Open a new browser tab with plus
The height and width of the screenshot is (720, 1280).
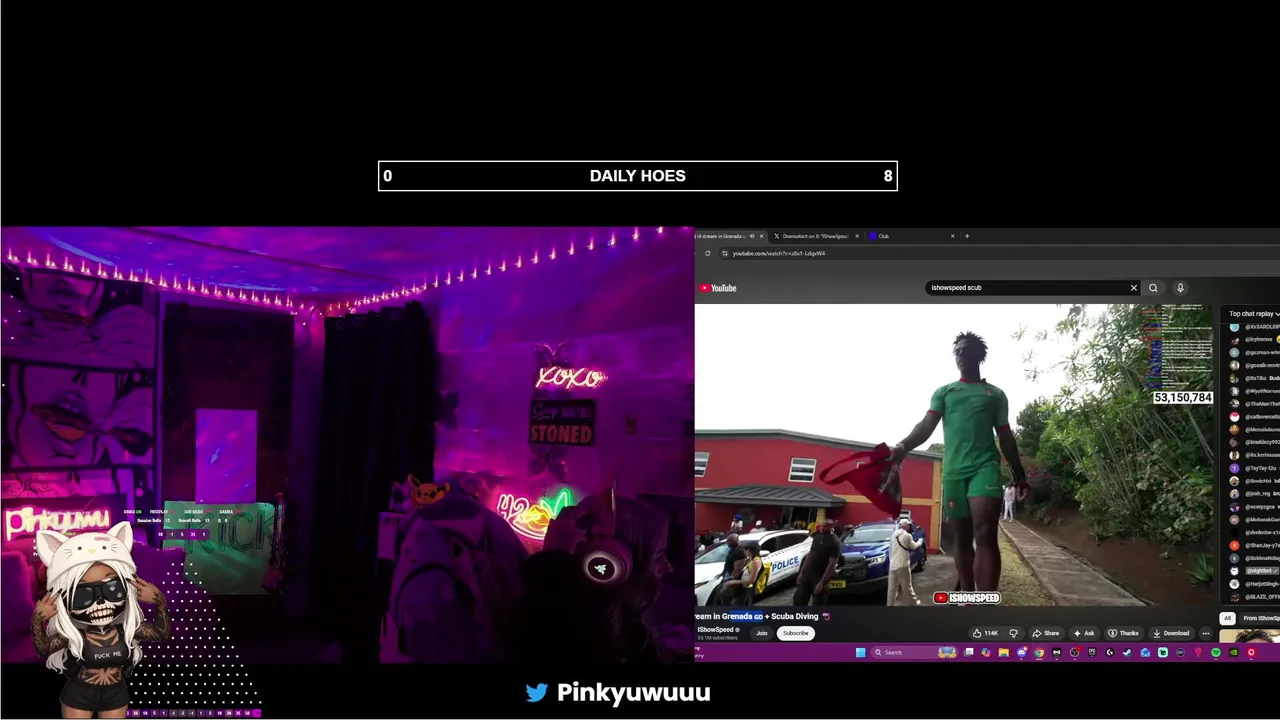(967, 236)
